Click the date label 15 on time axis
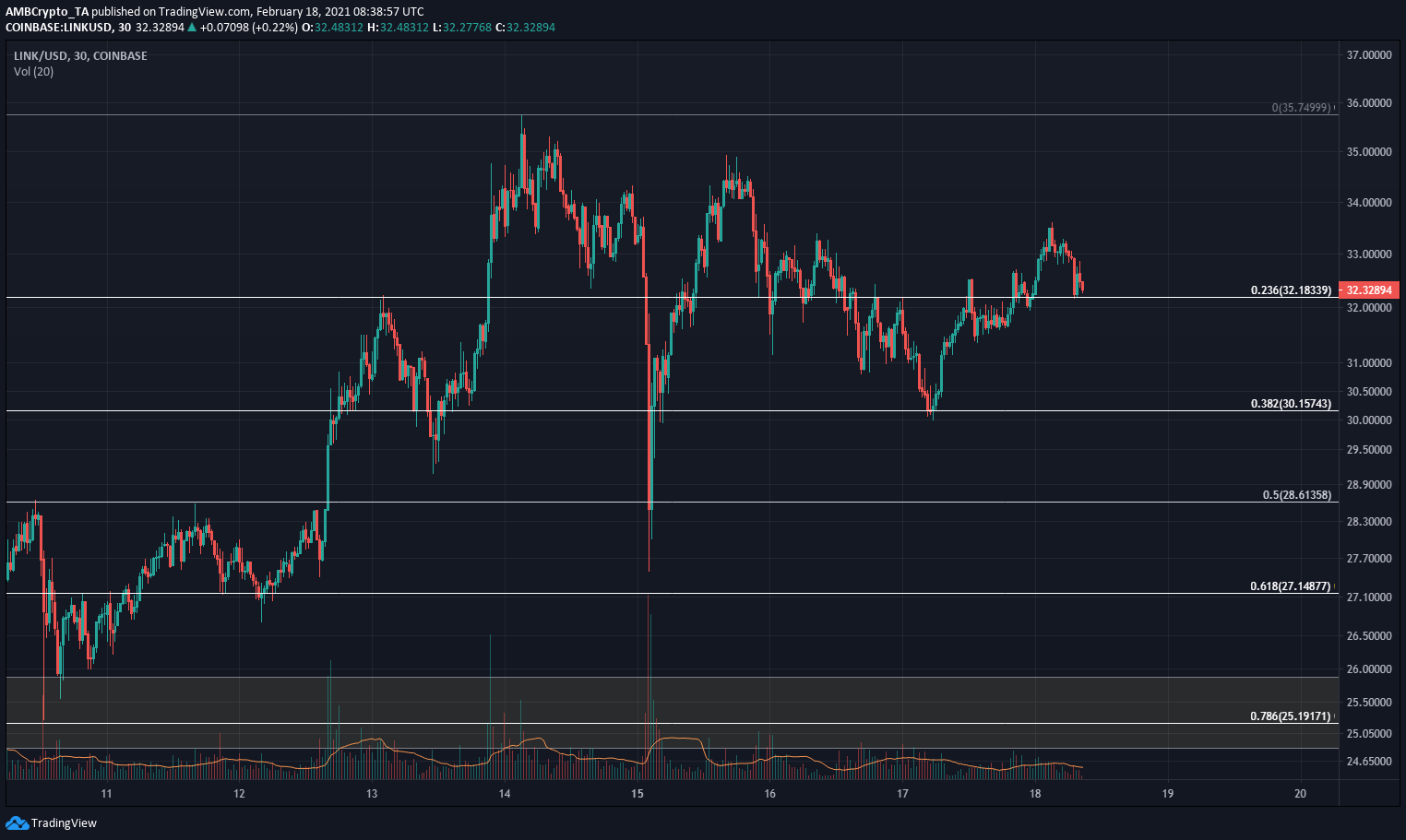The height and width of the screenshot is (840, 1406). (x=637, y=794)
